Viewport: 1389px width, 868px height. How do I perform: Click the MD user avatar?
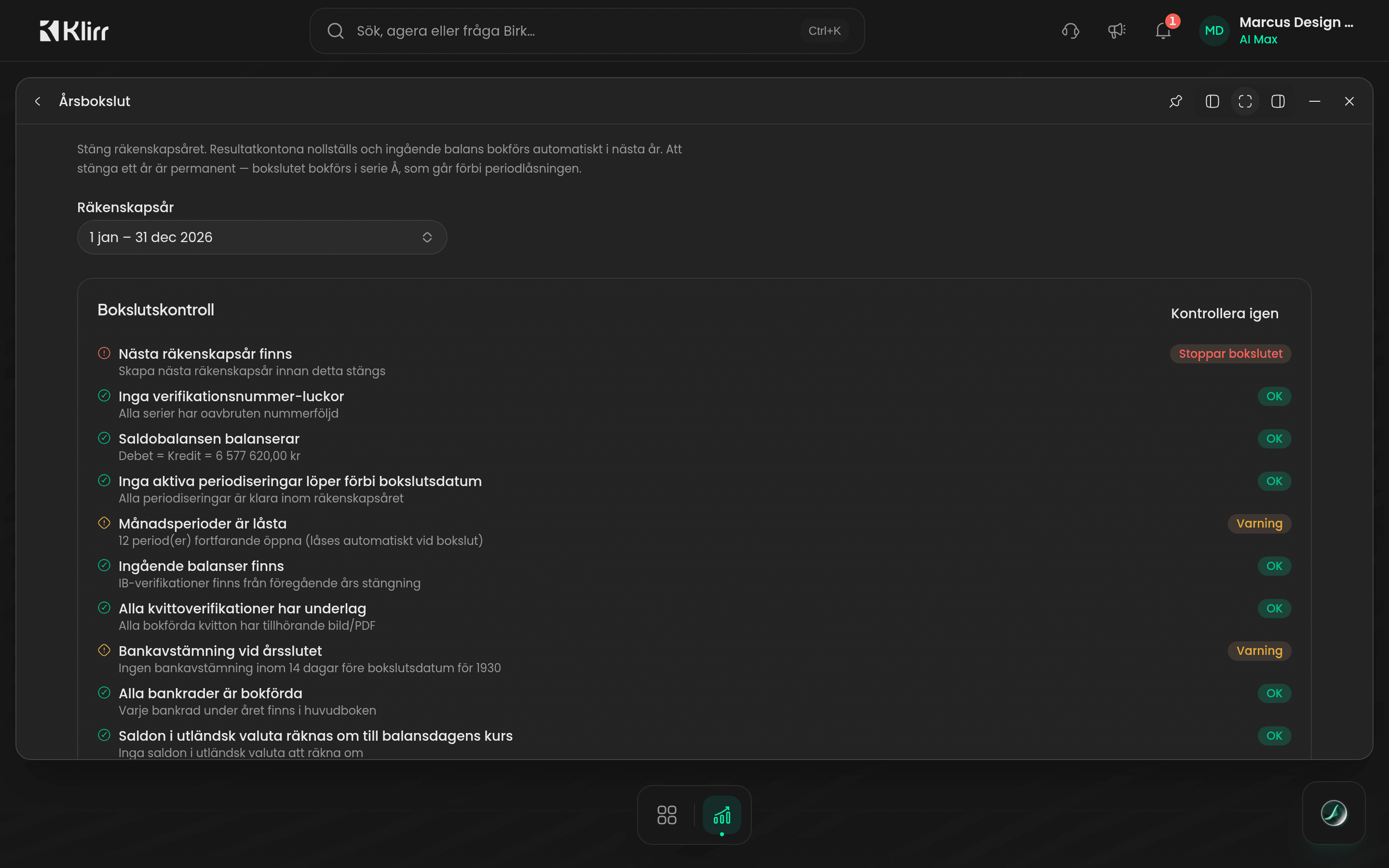pos(1214,30)
